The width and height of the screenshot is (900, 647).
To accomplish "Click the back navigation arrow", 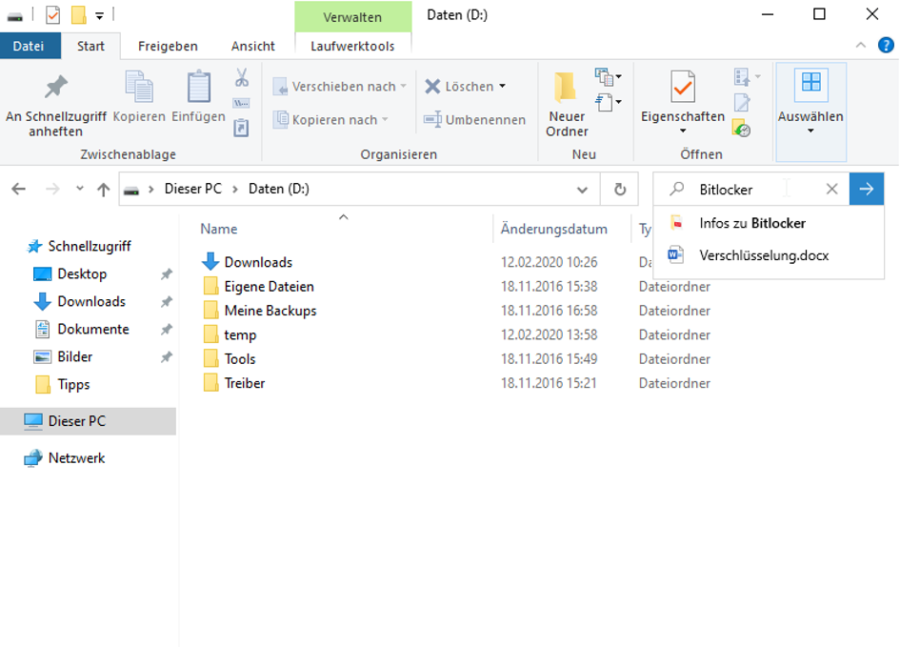I will pos(18,189).
